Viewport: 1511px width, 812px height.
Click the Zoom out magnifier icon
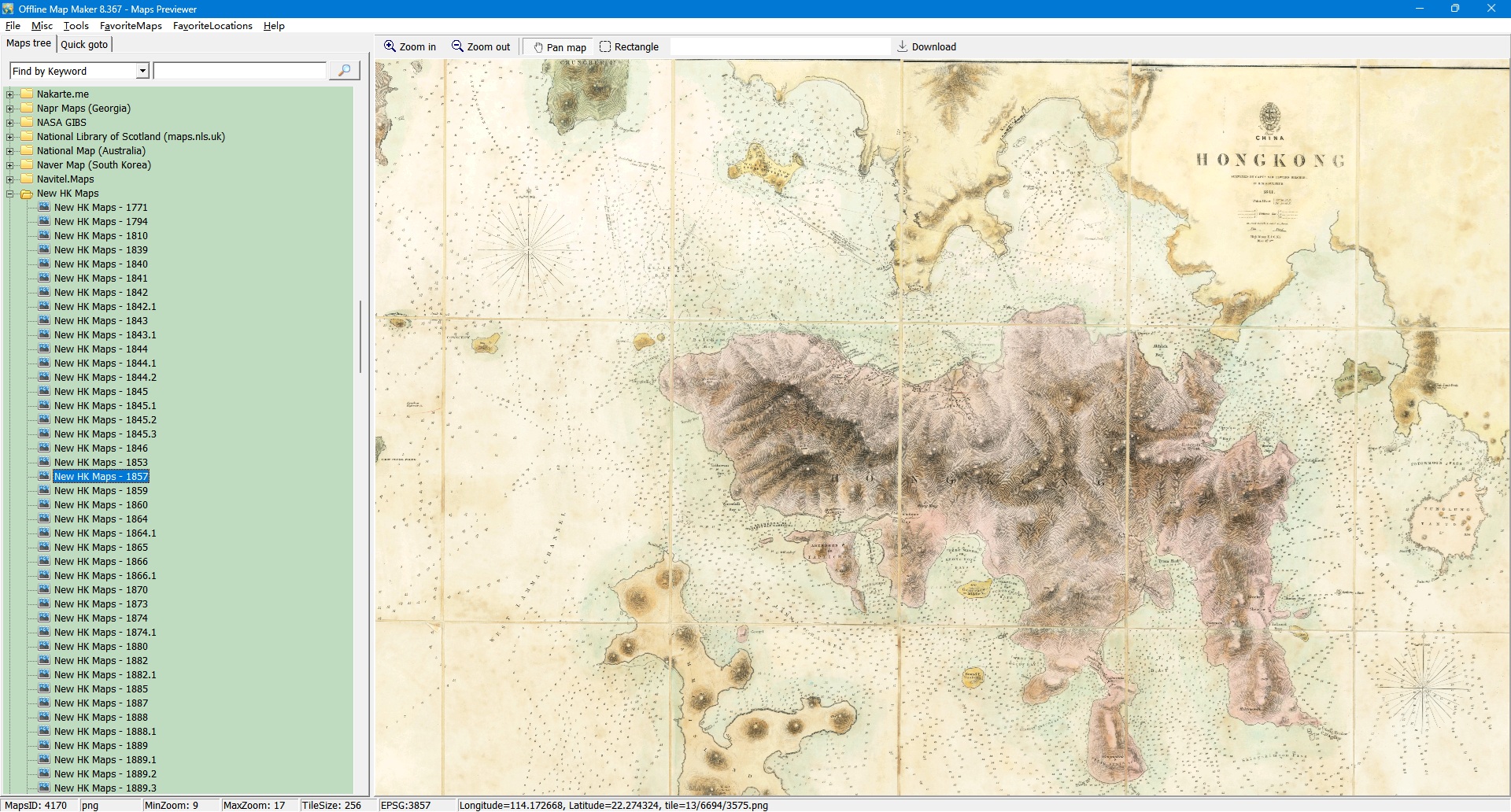(457, 46)
